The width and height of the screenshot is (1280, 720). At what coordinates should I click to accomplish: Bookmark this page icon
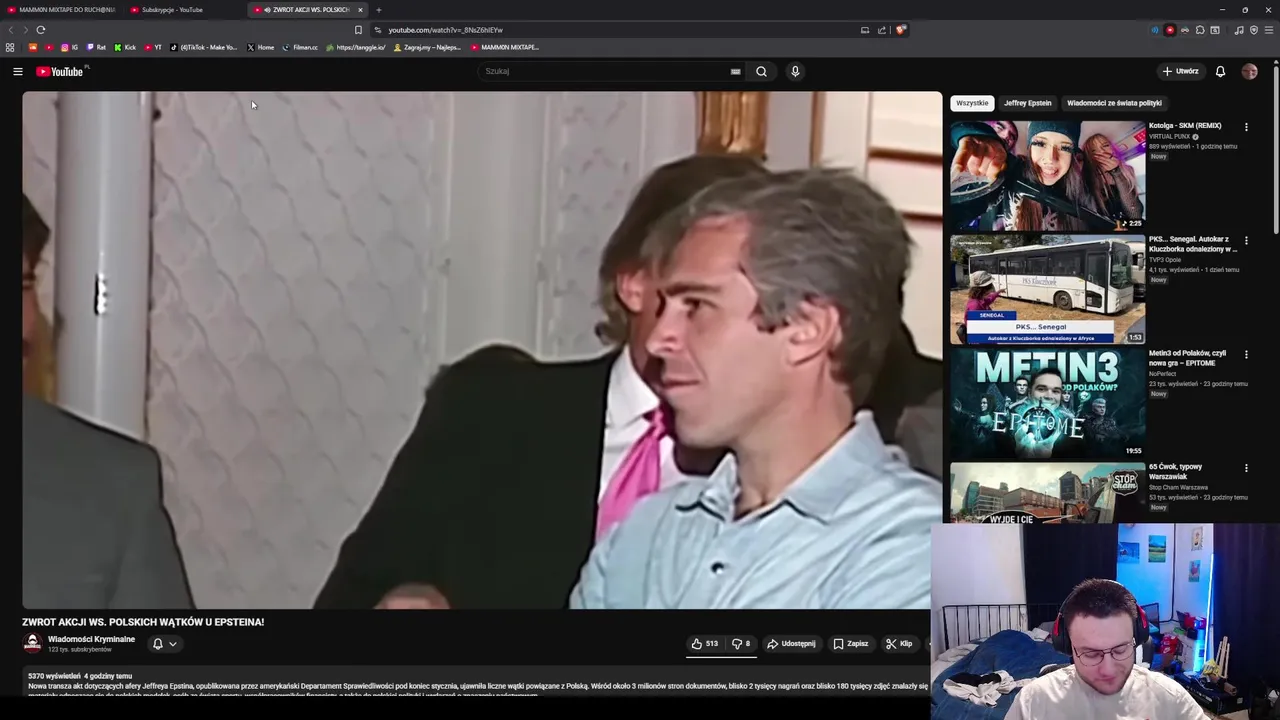(358, 30)
